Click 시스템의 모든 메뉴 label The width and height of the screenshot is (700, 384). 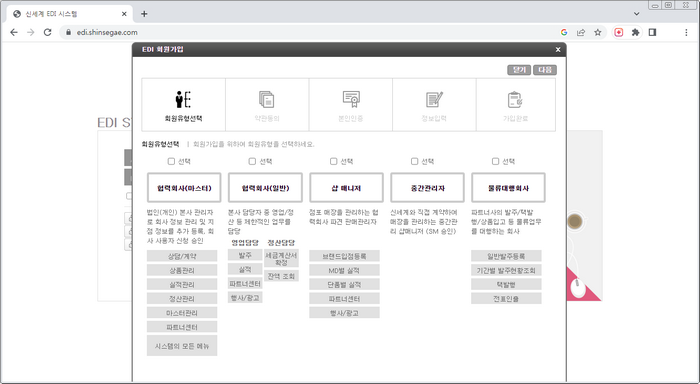tap(182, 346)
